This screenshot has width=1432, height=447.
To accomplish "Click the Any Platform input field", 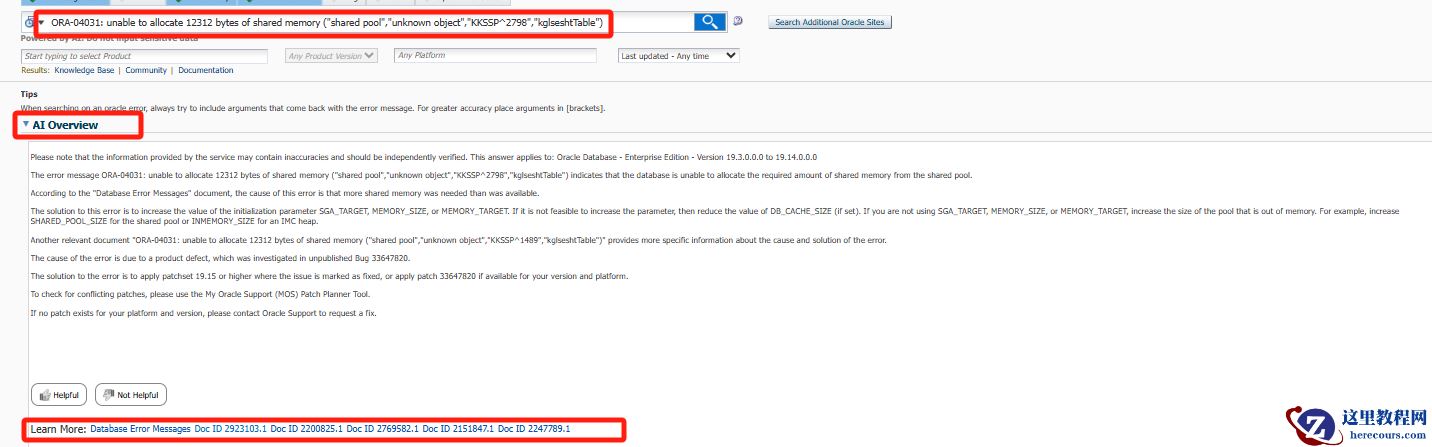I will [495, 56].
